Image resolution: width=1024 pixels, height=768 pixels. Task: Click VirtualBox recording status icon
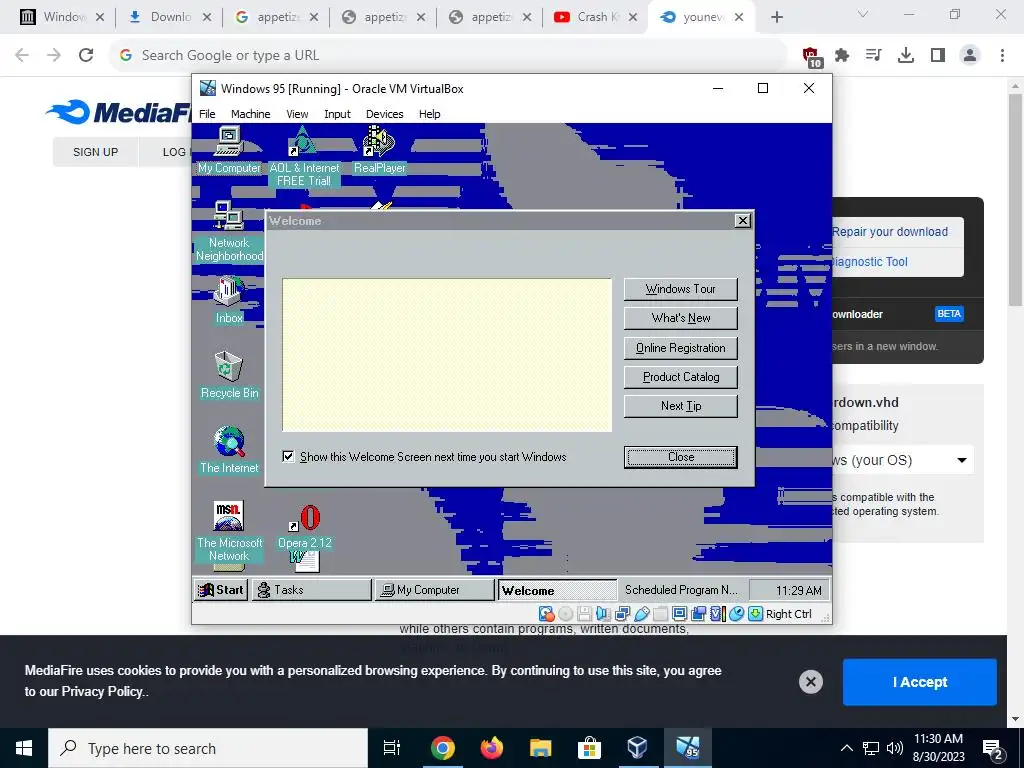(698, 614)
